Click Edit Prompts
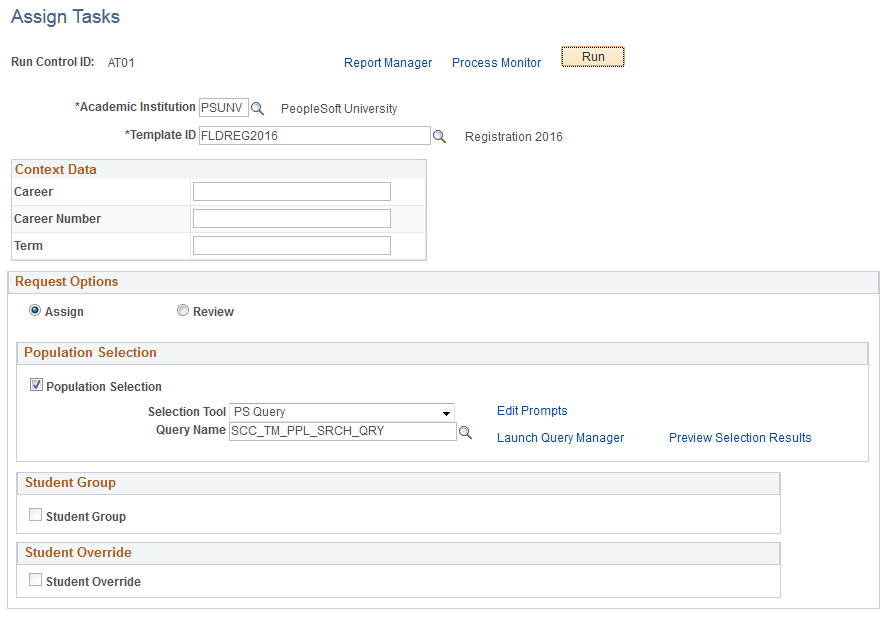 [532, 410]
